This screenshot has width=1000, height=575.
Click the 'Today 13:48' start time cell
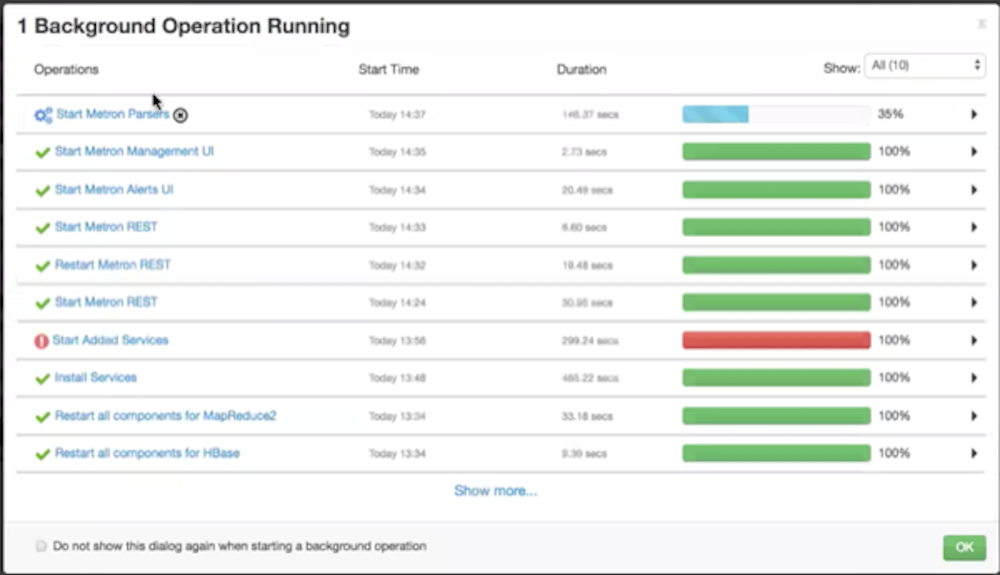click(397, 378)
